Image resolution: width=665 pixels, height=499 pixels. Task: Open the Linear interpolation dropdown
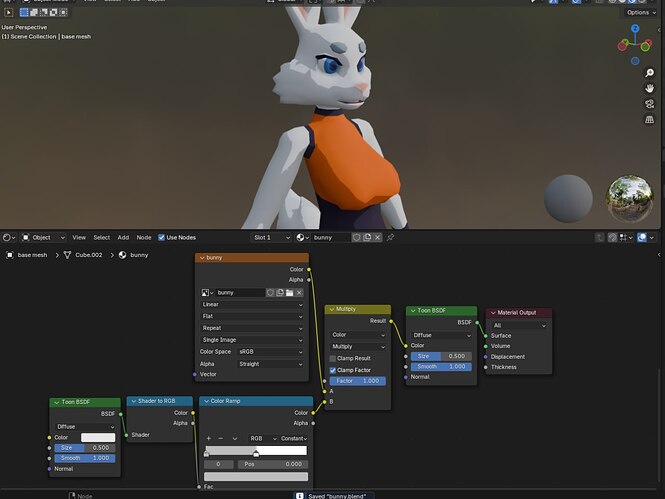click(252, 304)
